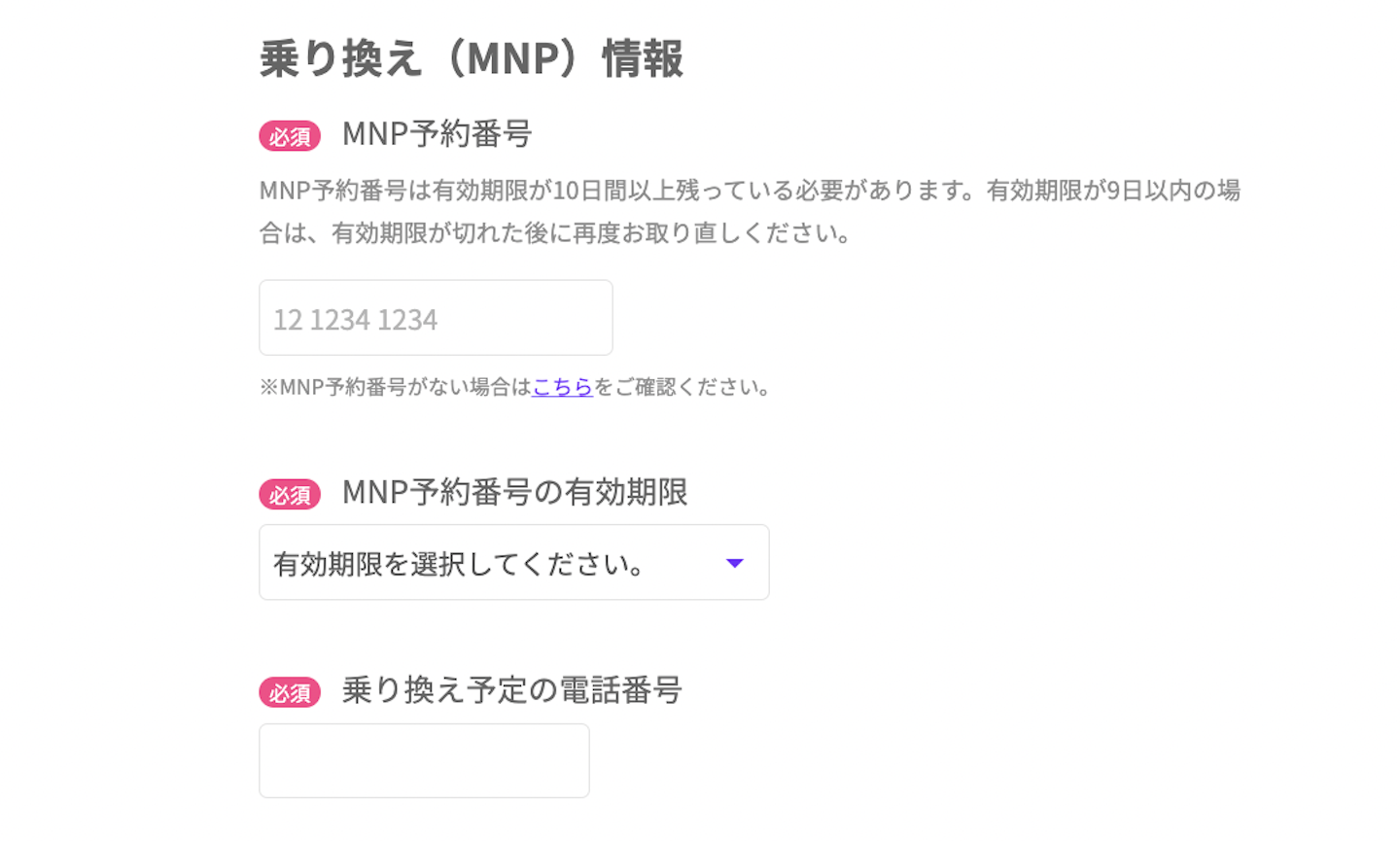The width and height of the screenshot is (1400, 841).
Task: Open the link for users without MNP予約番号
Action: [562, 387]
